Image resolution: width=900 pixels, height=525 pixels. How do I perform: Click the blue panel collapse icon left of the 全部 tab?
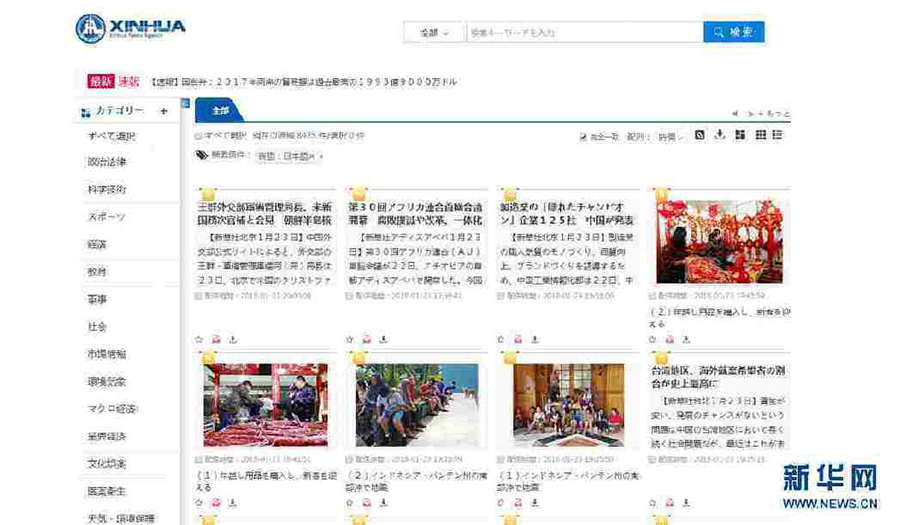click(x=185, y=103)
